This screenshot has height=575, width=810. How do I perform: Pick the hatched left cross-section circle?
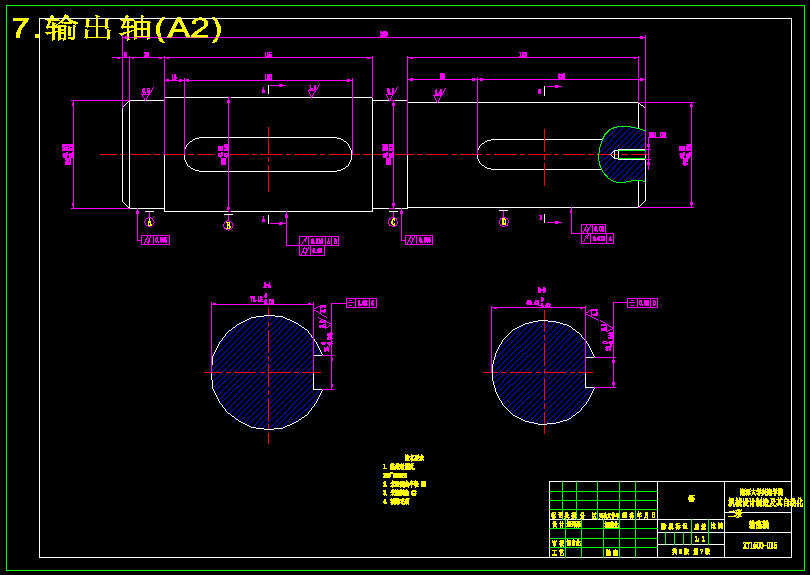(267, 372)
